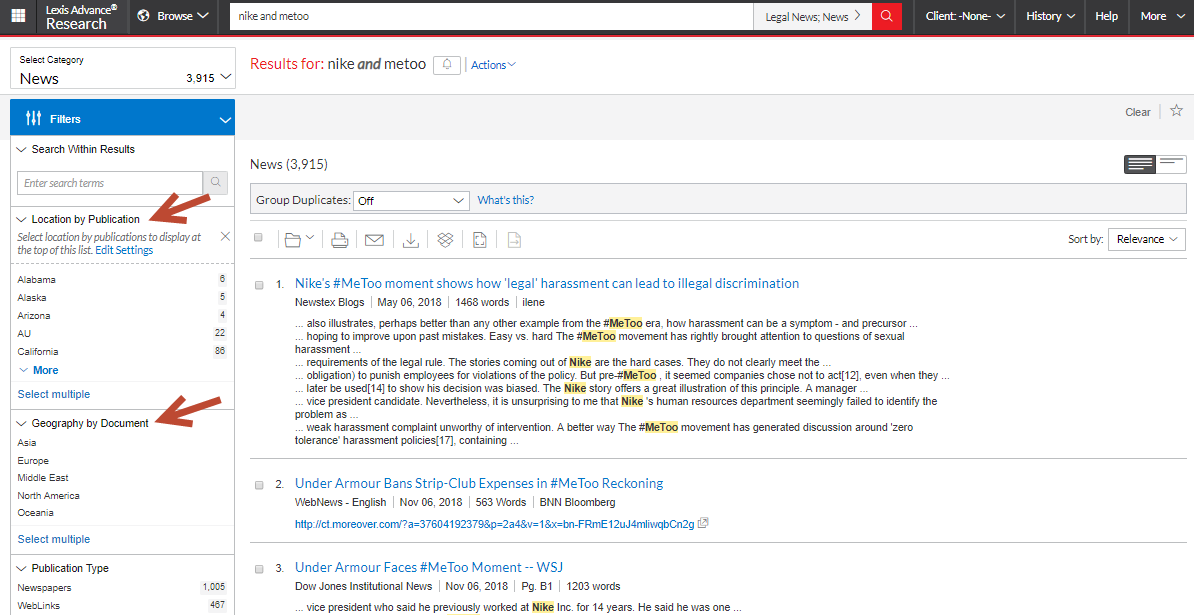This screenshot has width=1194, height=615.
Task: Select multiple under Geography by Document
Action: tap(54, 539)
